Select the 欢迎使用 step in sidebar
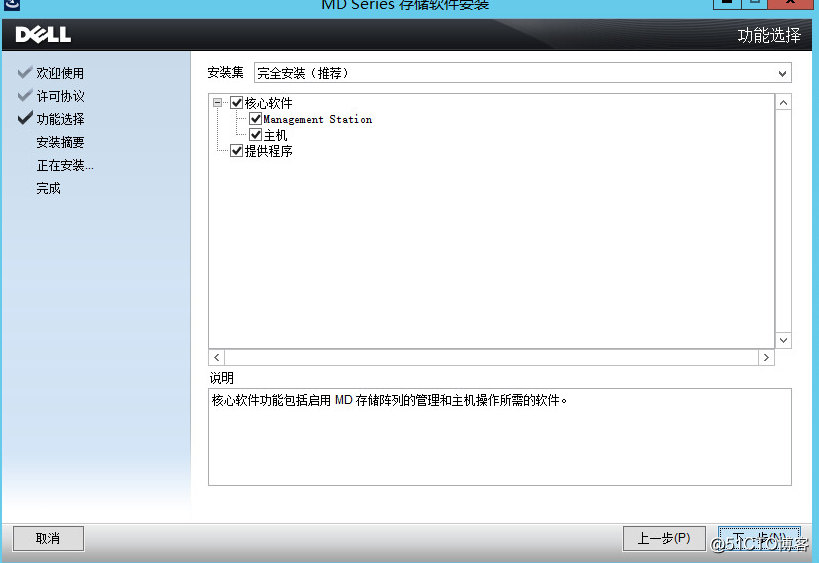This screenshot has height=563, width=819. (x=60, y=73)
